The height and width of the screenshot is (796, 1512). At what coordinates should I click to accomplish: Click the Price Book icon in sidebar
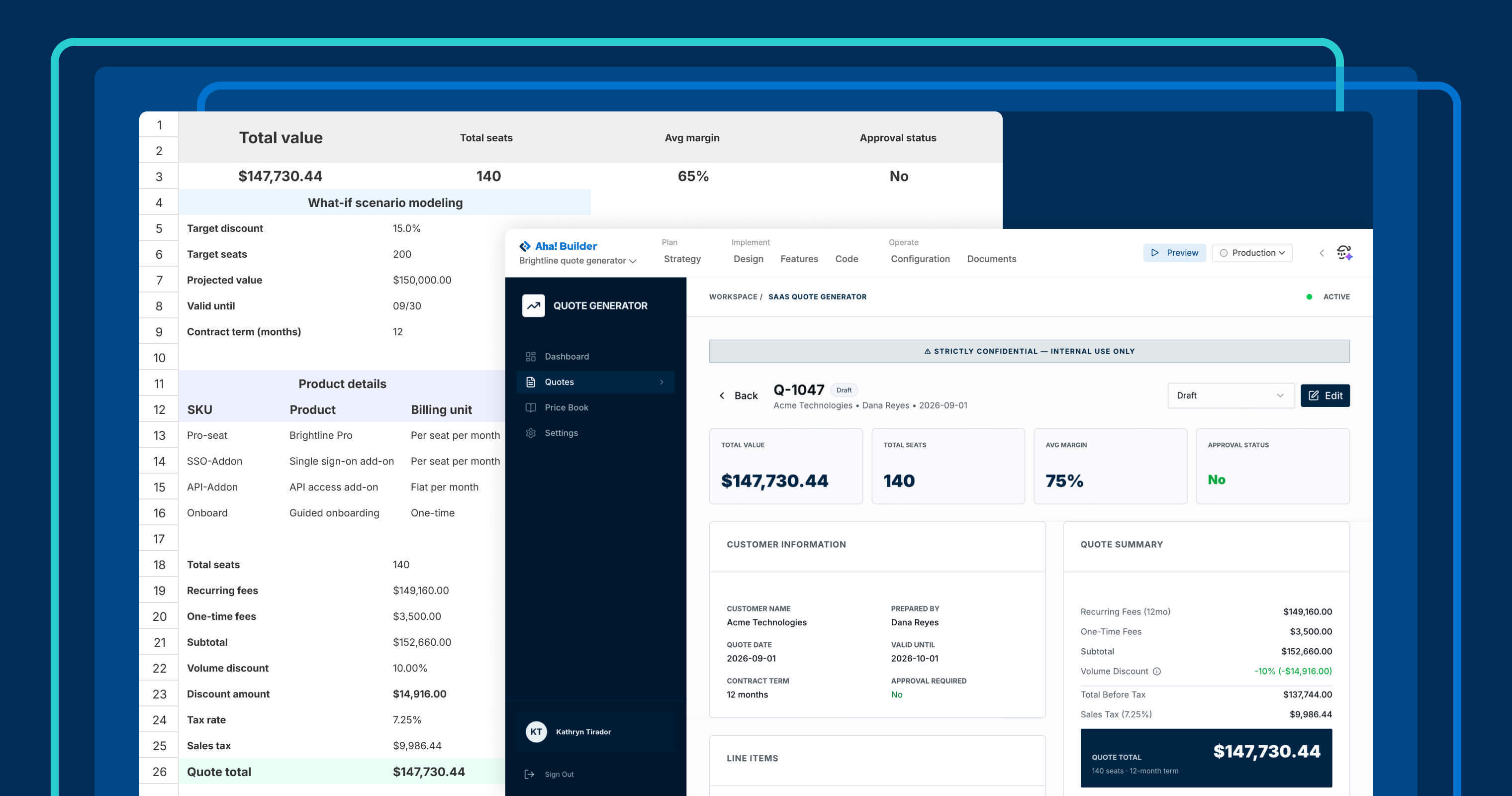(x=531, y=407)
